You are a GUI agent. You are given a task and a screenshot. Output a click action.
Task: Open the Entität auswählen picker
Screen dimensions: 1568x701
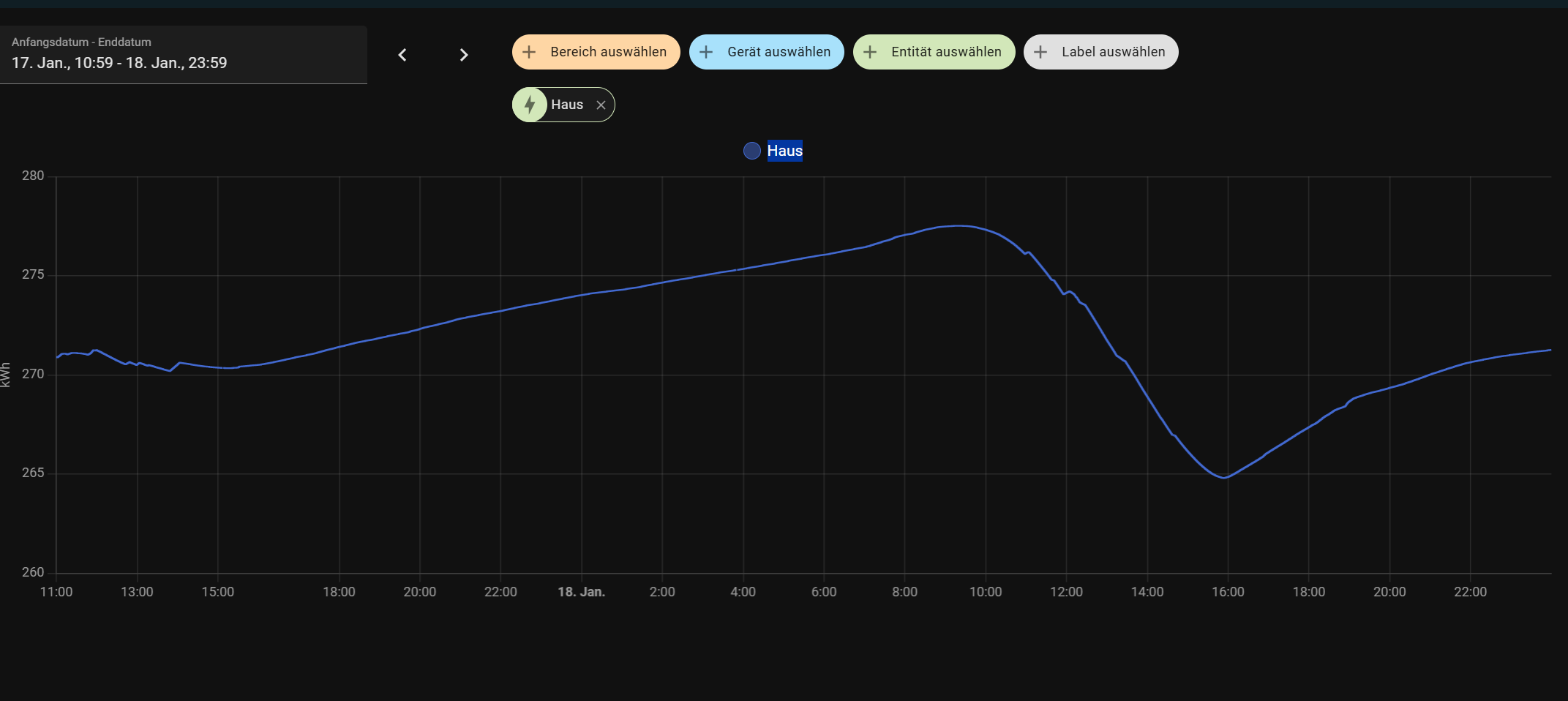pyautogui.click(x=934, y=52)
